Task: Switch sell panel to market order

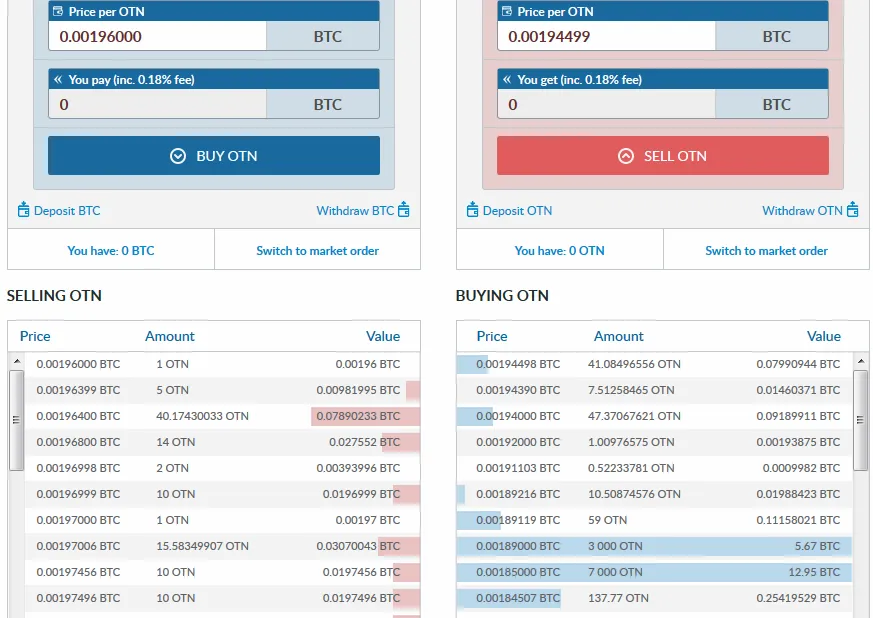Action: pyautogui.click(x=766, y=251)
